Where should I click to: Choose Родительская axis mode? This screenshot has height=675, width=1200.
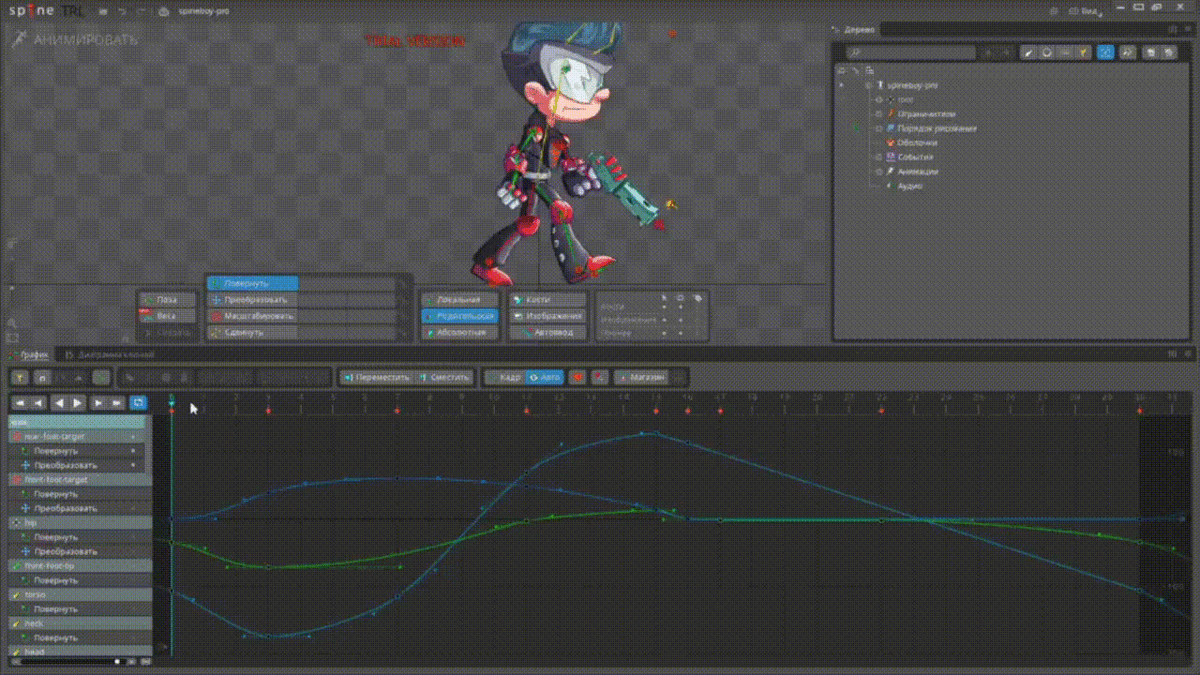pyautogui.click(x=459, y=315)
